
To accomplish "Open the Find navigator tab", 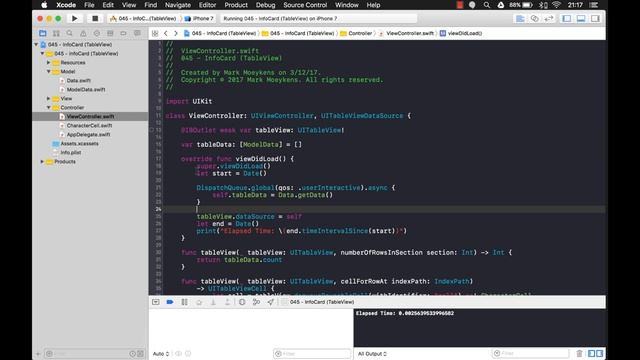I will 69,33.
